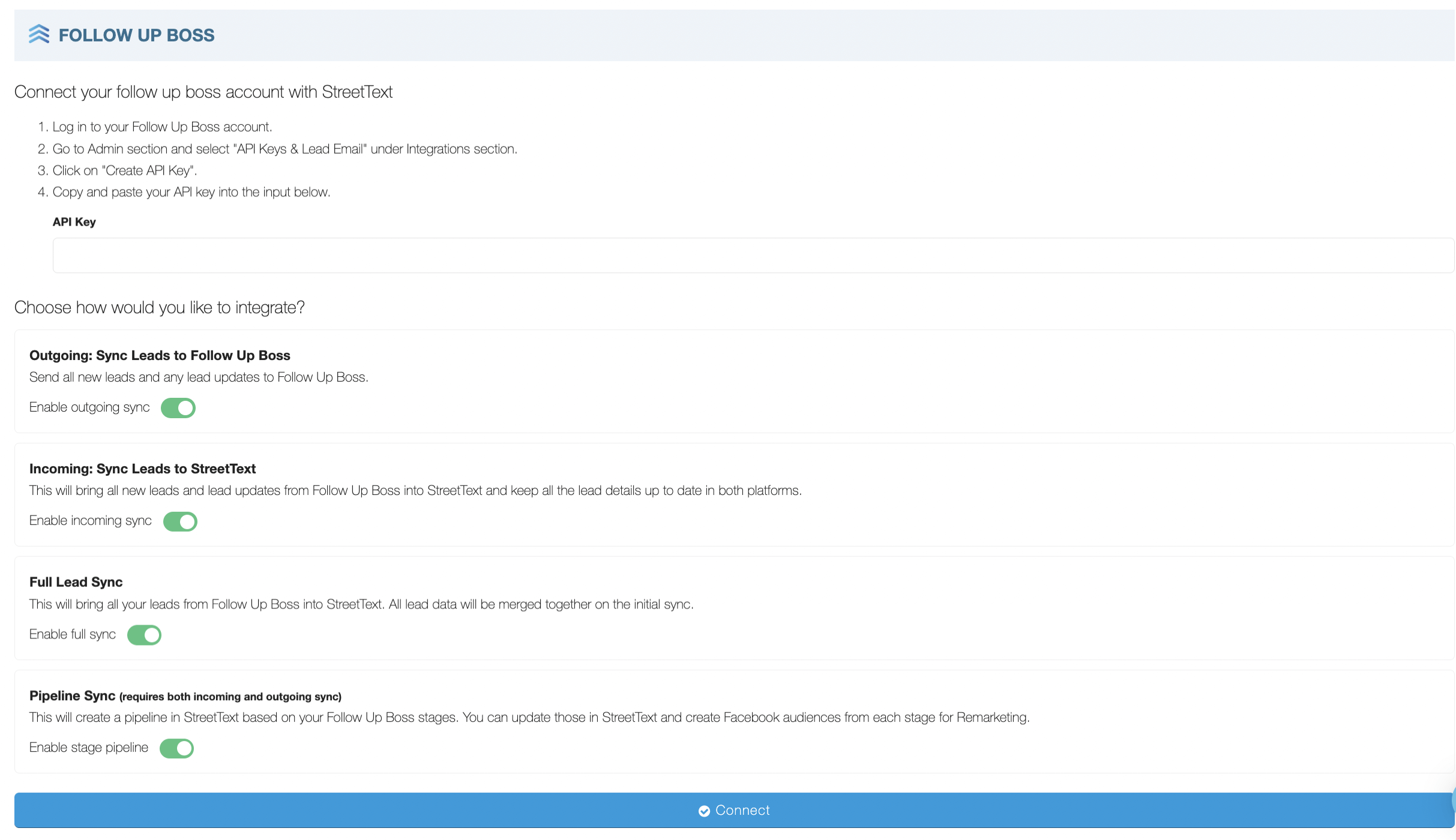Click 'Send all new leads and any lead updates' description
Screen dimensions: 1456x840
(x=199, y=377)
